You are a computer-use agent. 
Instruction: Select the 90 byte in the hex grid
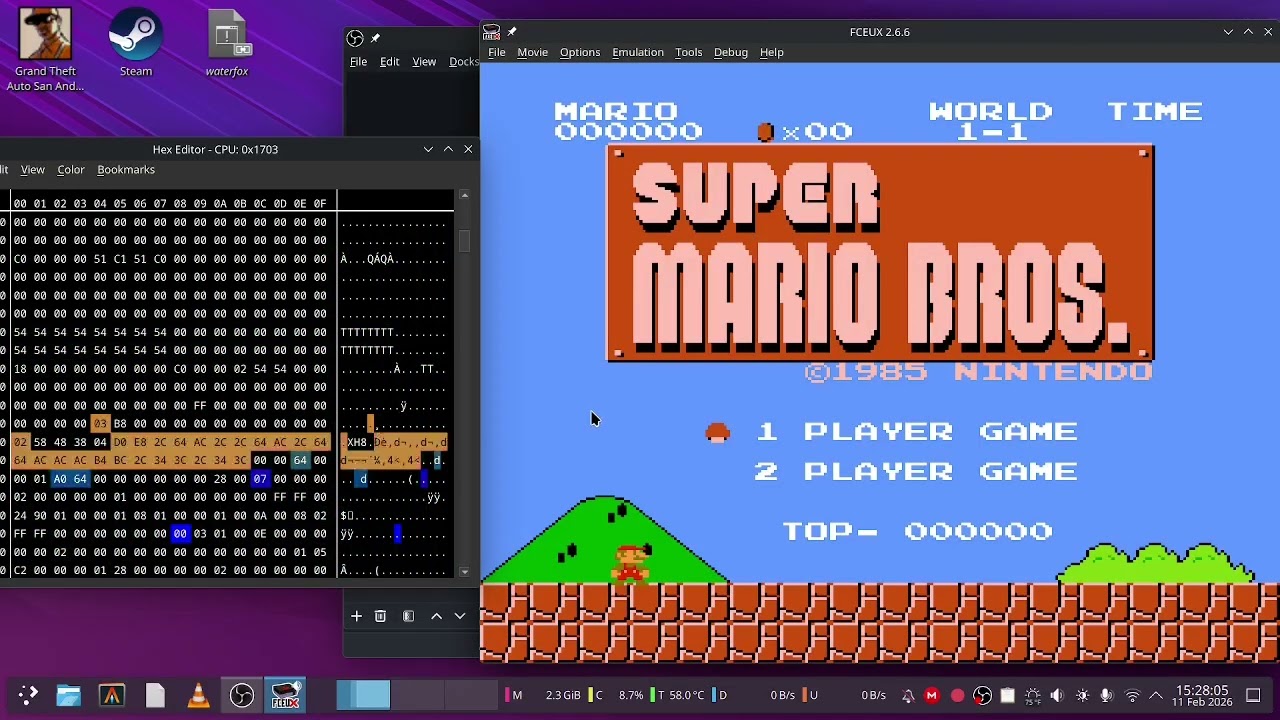(x=40, y=516)
